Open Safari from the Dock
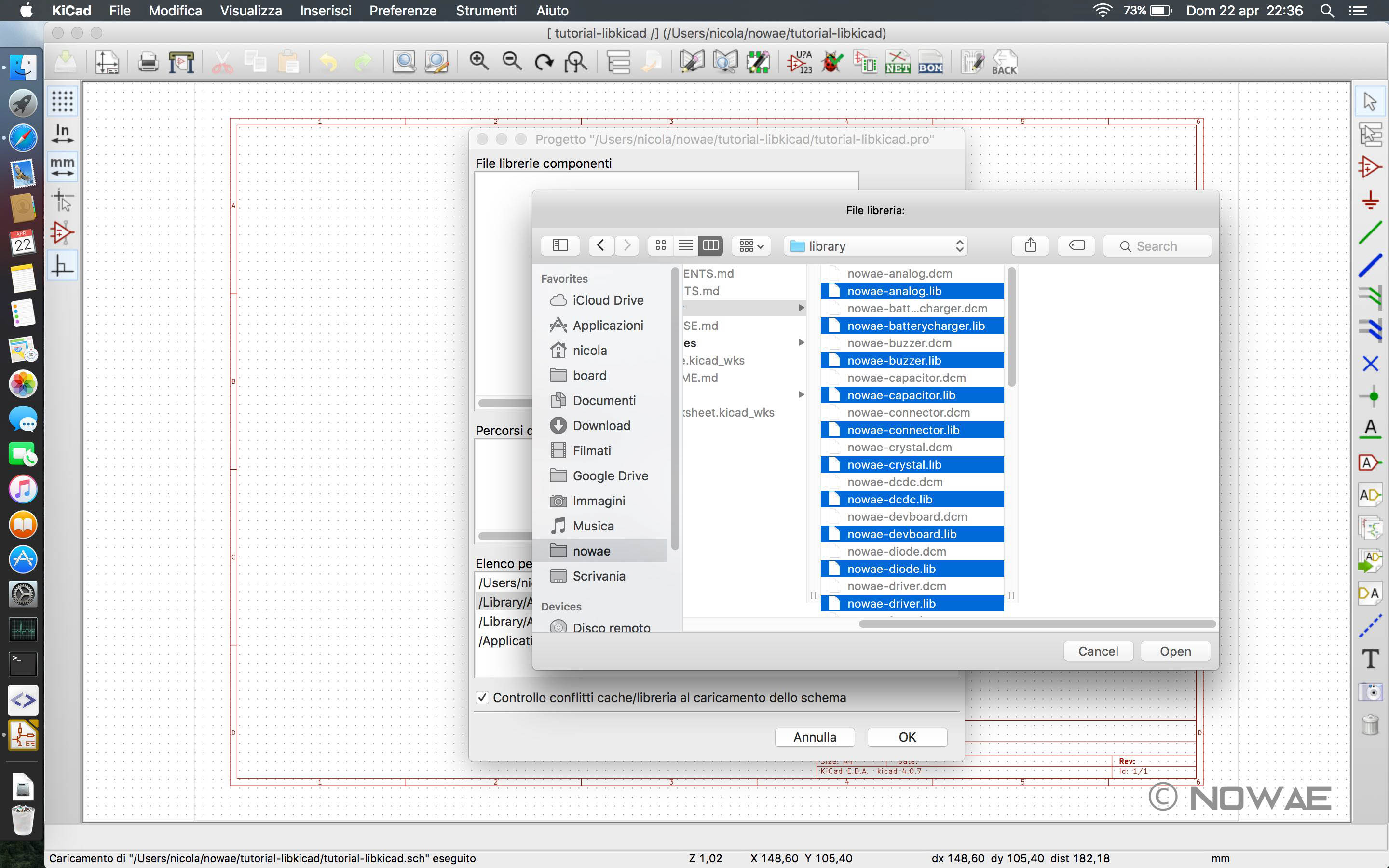This screenshot has width=1389, height=868. 23,138
